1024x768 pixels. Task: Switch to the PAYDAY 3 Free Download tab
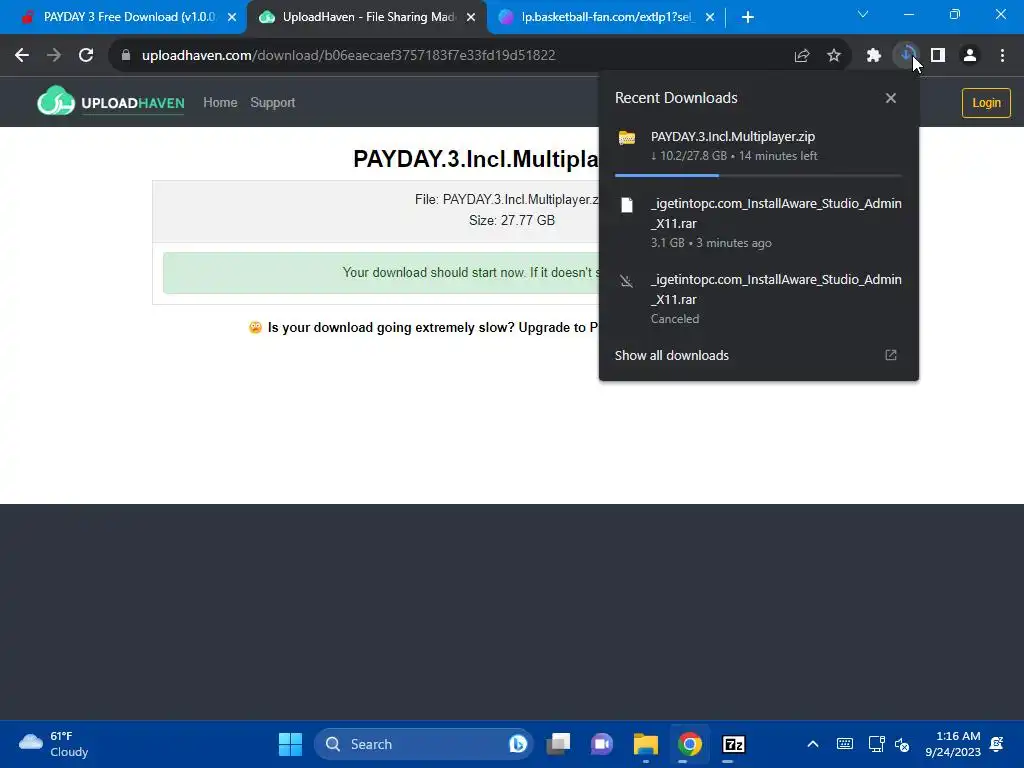tap(129, 17)
